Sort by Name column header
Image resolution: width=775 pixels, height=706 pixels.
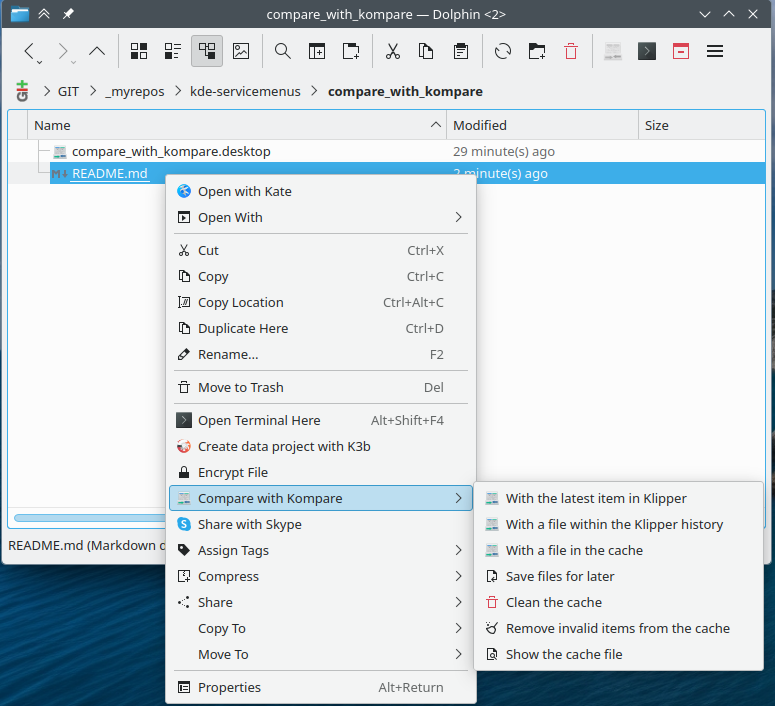click(237, 126)
